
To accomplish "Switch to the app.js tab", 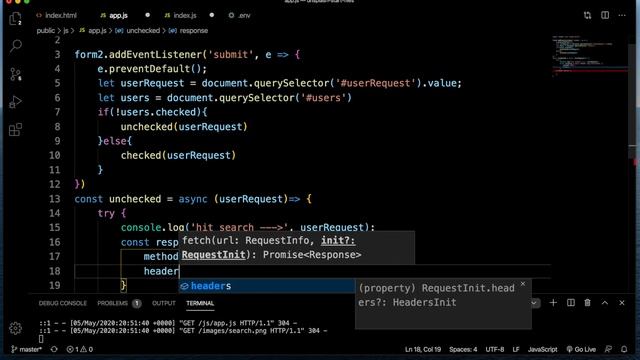I will (114, 16).
